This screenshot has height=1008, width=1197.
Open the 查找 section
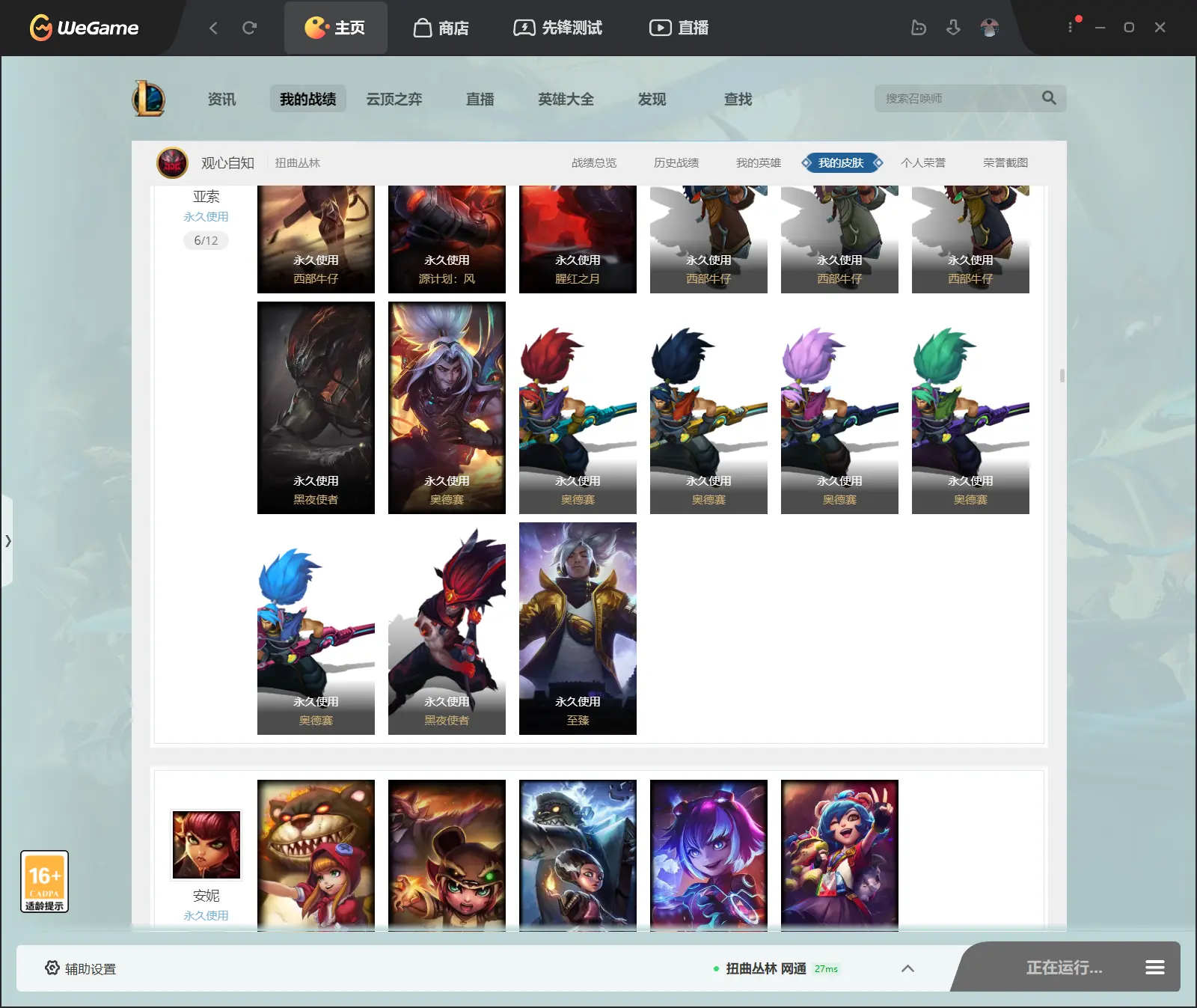click(x=738, y=99)
